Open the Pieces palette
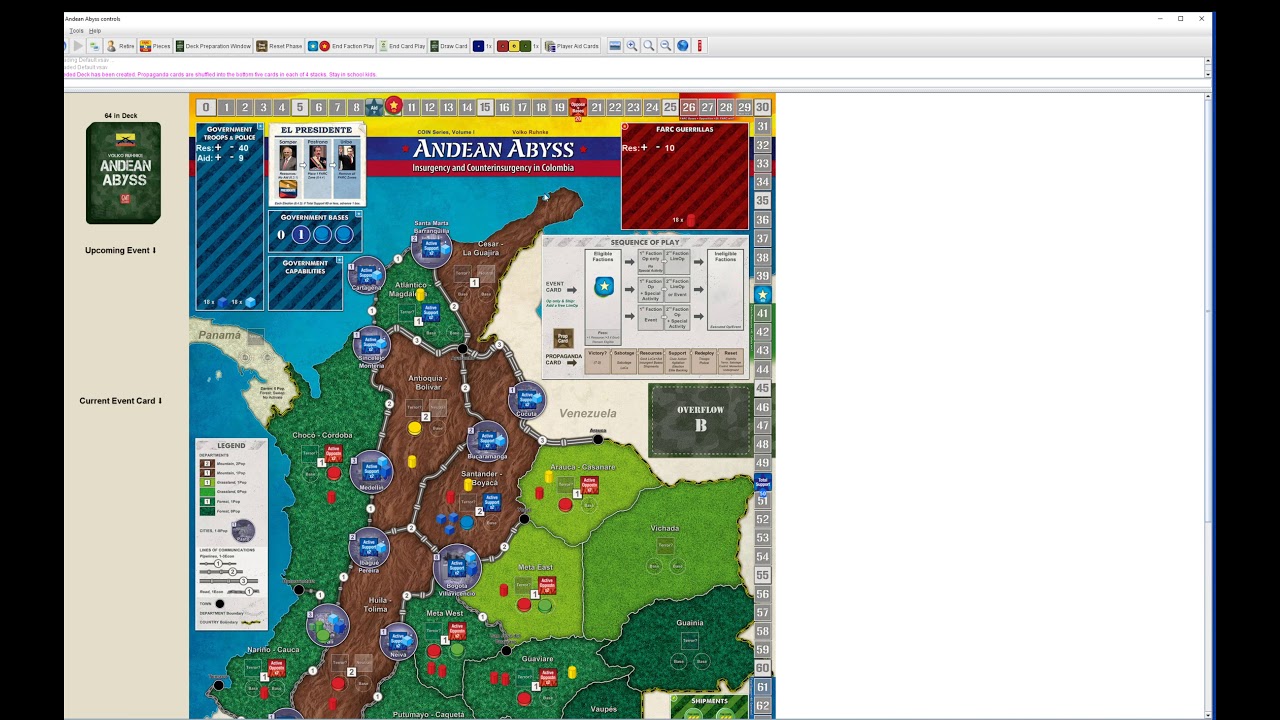1280x720 pixels. [x=155, y=46]
